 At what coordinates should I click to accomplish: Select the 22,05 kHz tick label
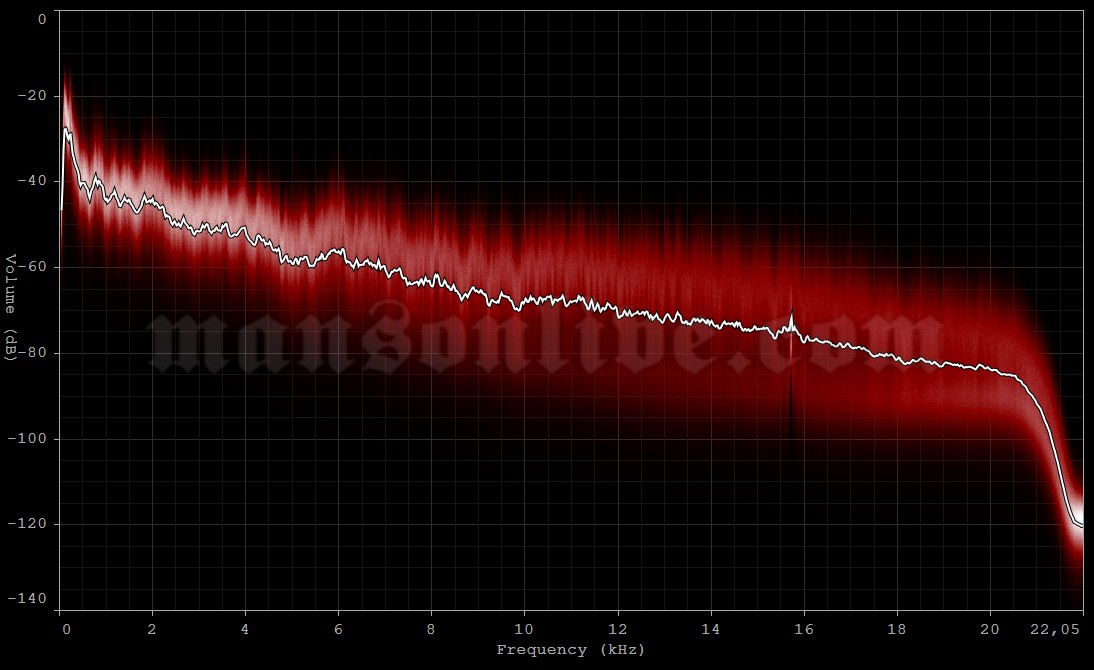tap(1057, 631)
